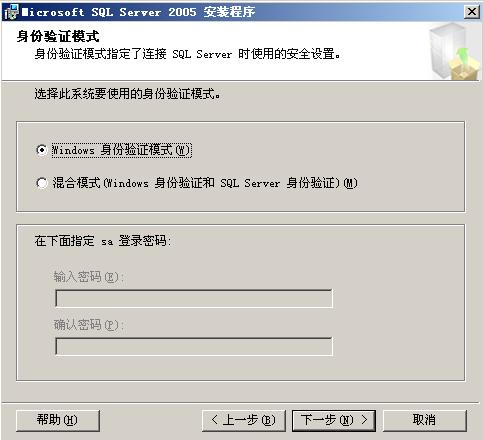Click the 输入密码 password field
Image resolution: width=483 pixels, height=440 pixels.
194,298
